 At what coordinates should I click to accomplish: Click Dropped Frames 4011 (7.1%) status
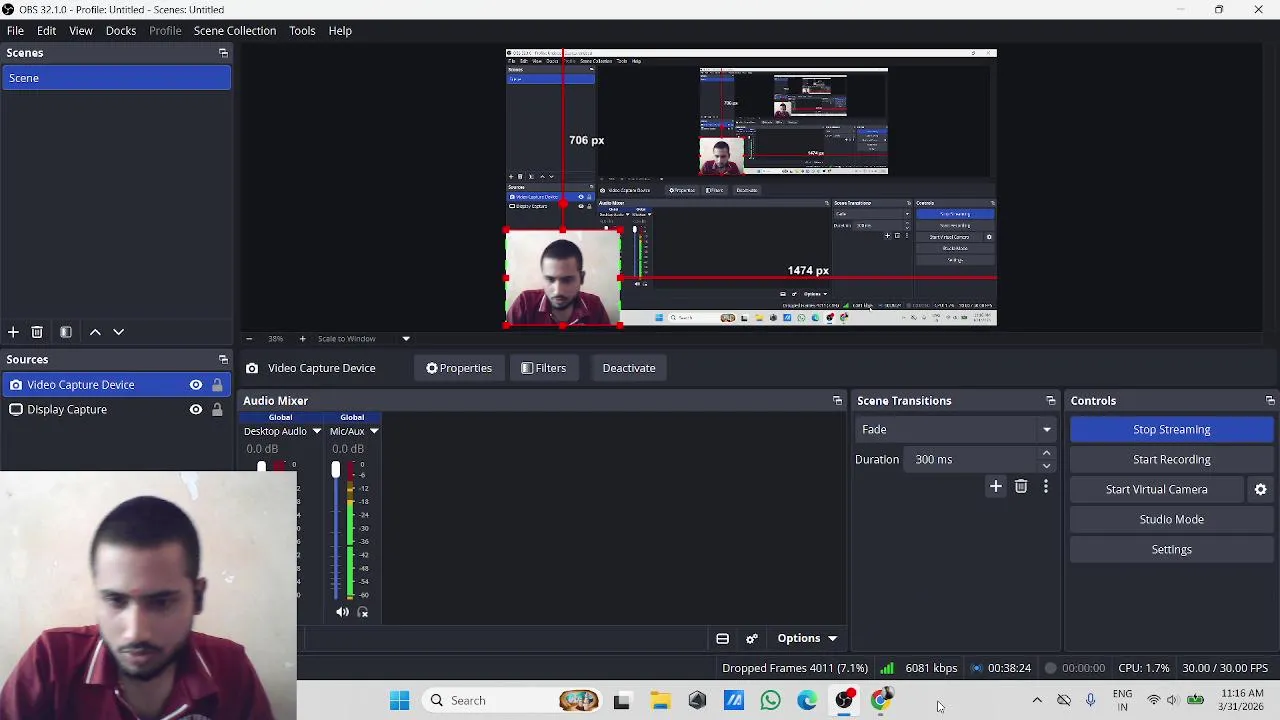[795, 668]
